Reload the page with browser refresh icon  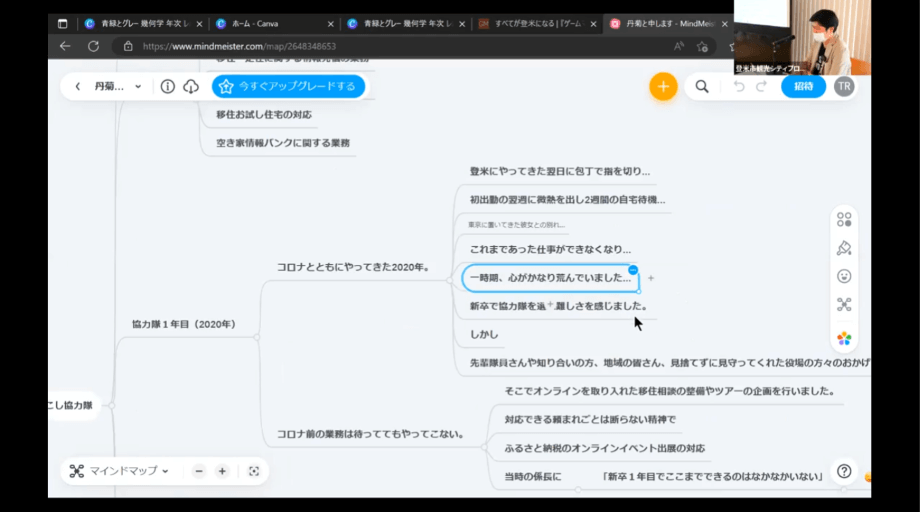pyautogui.click(x=93, y=46)
